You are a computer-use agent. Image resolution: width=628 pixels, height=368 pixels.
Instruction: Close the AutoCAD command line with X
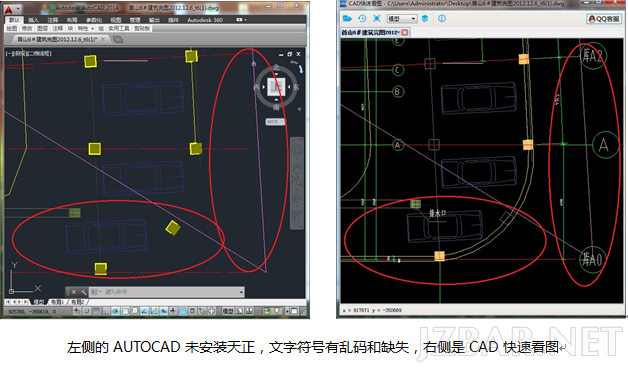(x=73, y=292)
